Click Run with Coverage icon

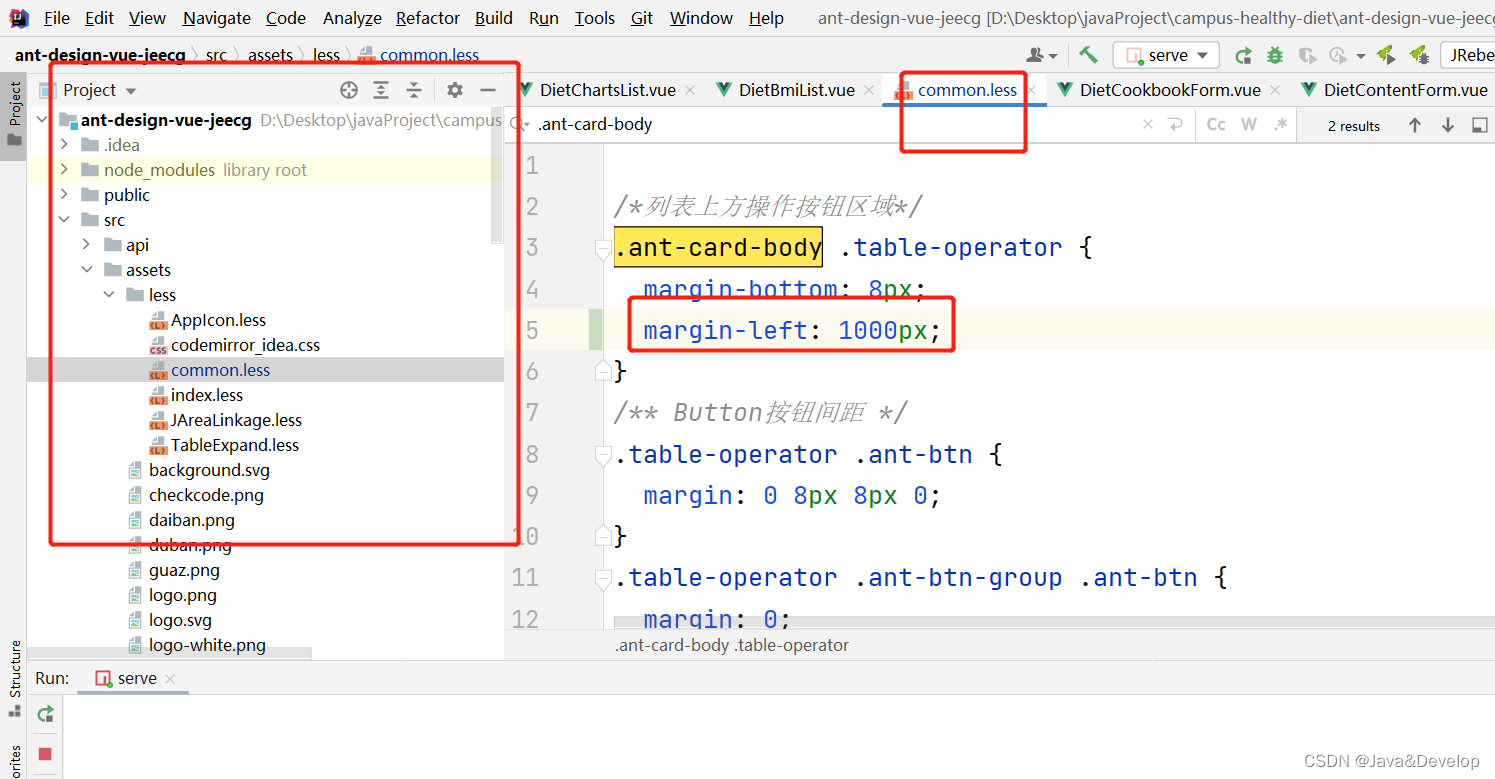(x=1307, y=55)
